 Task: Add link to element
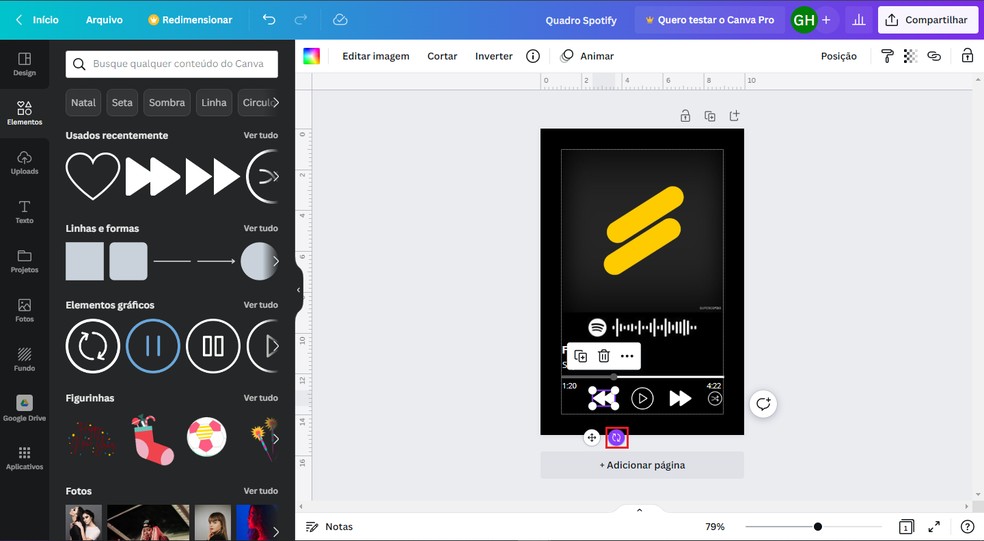(934, 56)
